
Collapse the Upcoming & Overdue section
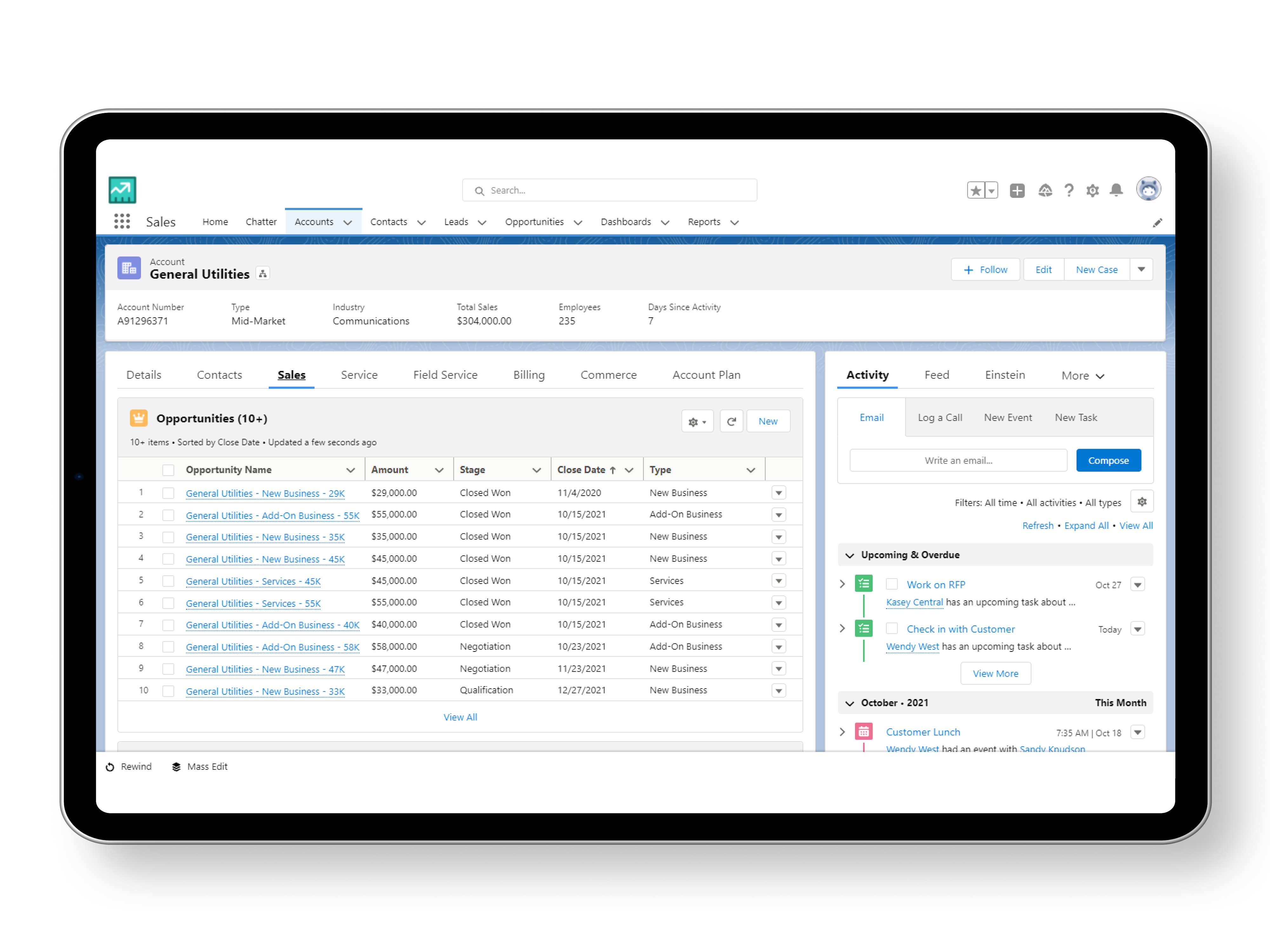point(850,555)
